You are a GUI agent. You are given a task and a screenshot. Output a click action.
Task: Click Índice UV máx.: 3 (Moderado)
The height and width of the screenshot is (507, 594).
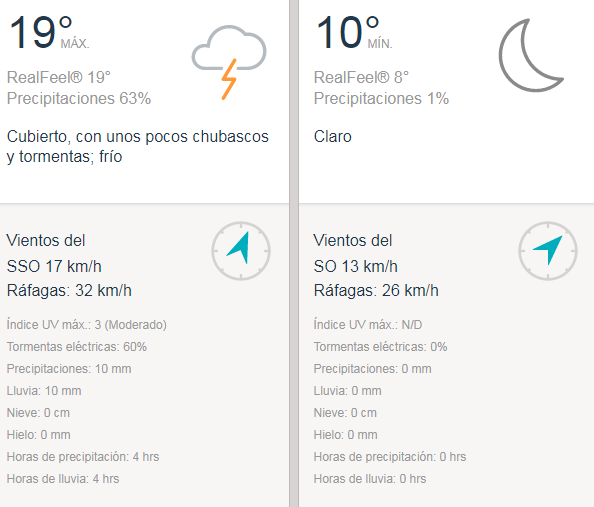pos(87,325)
